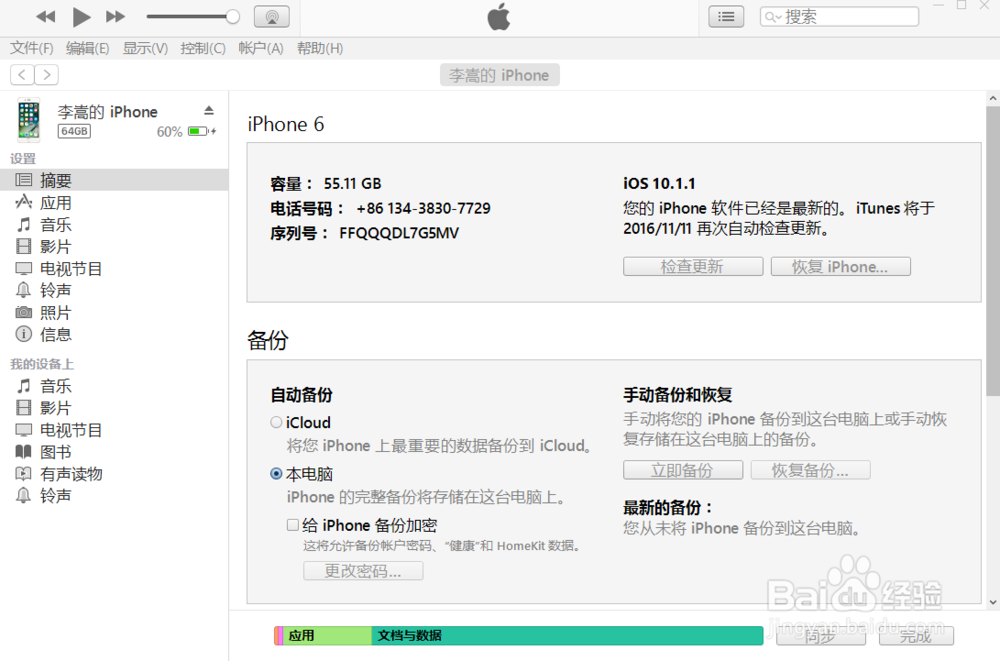Click the vertical scrollbar thumb
The height and width of the screenshot is (661, 1000).
coord(993,251)
